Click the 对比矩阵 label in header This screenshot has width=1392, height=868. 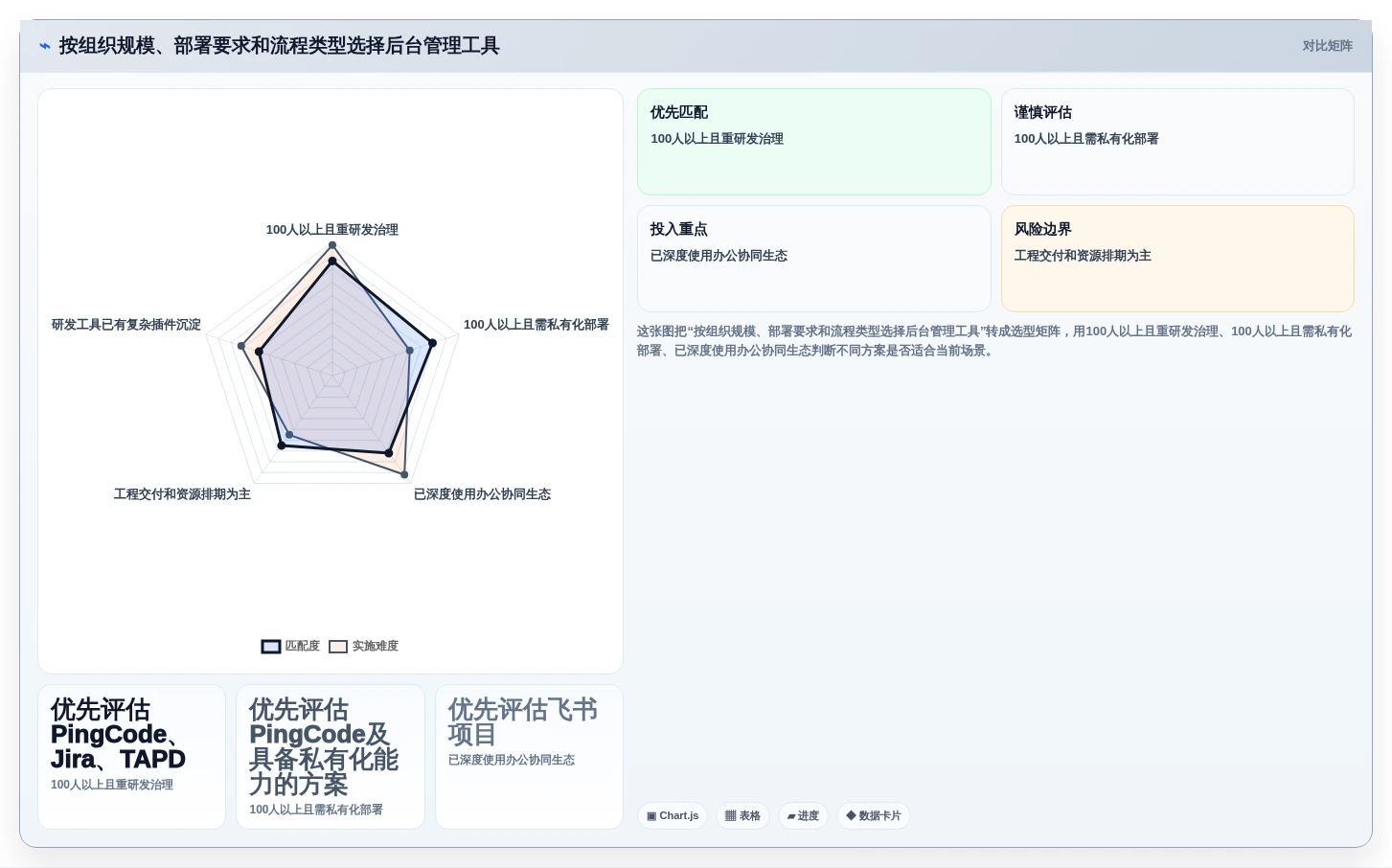1327,46
